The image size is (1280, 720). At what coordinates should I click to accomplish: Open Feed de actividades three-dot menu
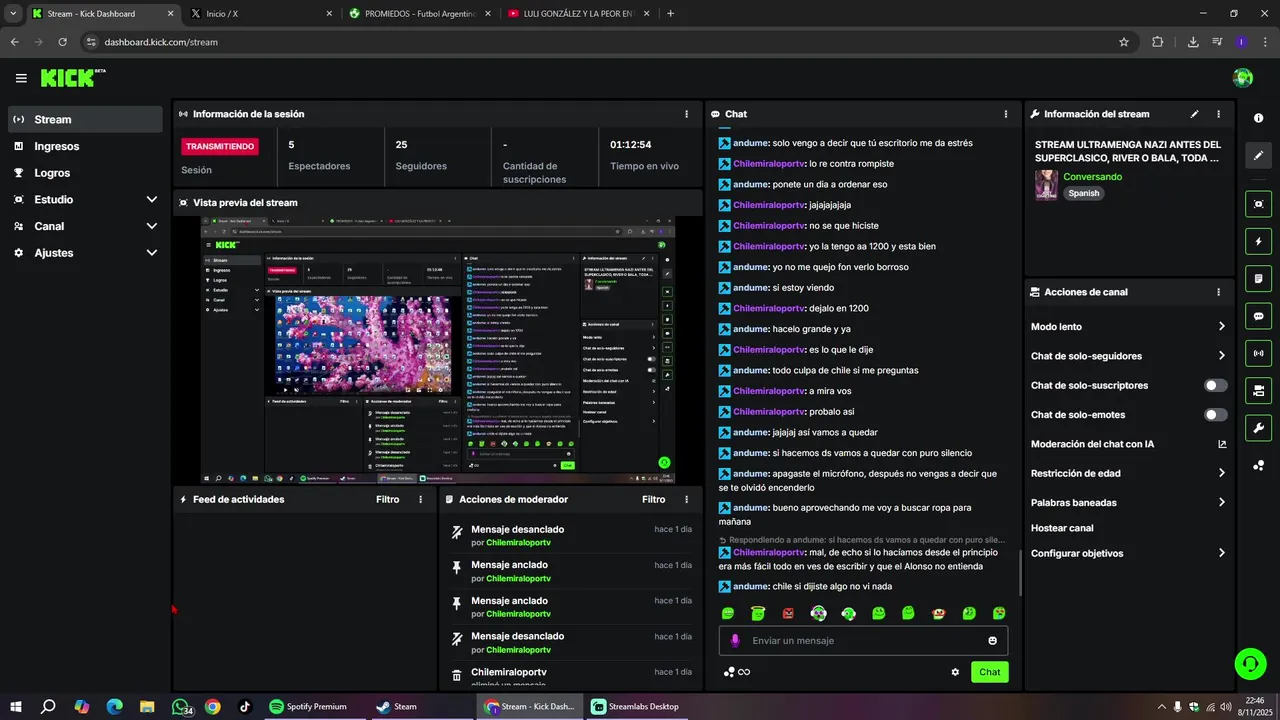pos(420,499)
